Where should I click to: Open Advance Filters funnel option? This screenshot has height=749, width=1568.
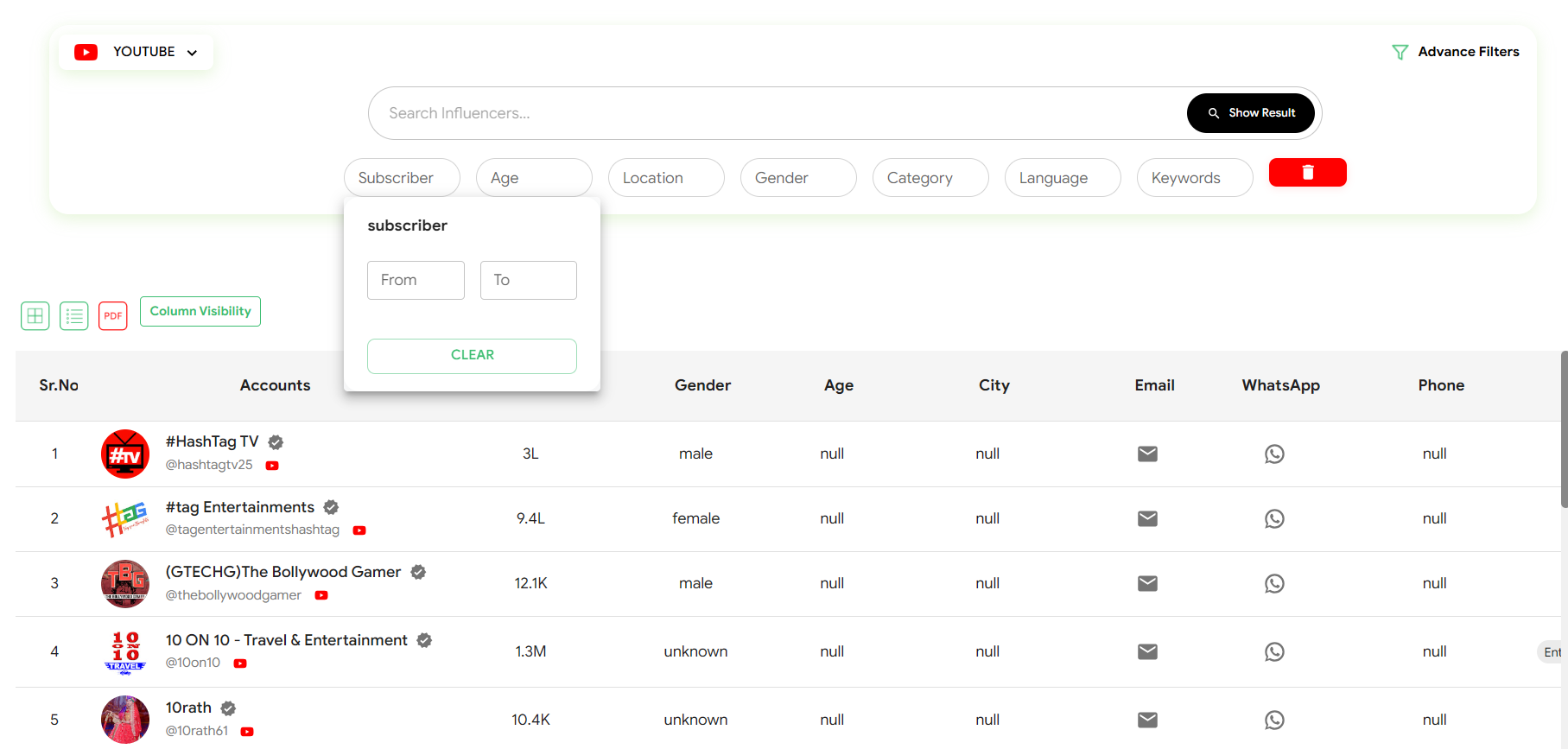click(x=1456, y=52)
